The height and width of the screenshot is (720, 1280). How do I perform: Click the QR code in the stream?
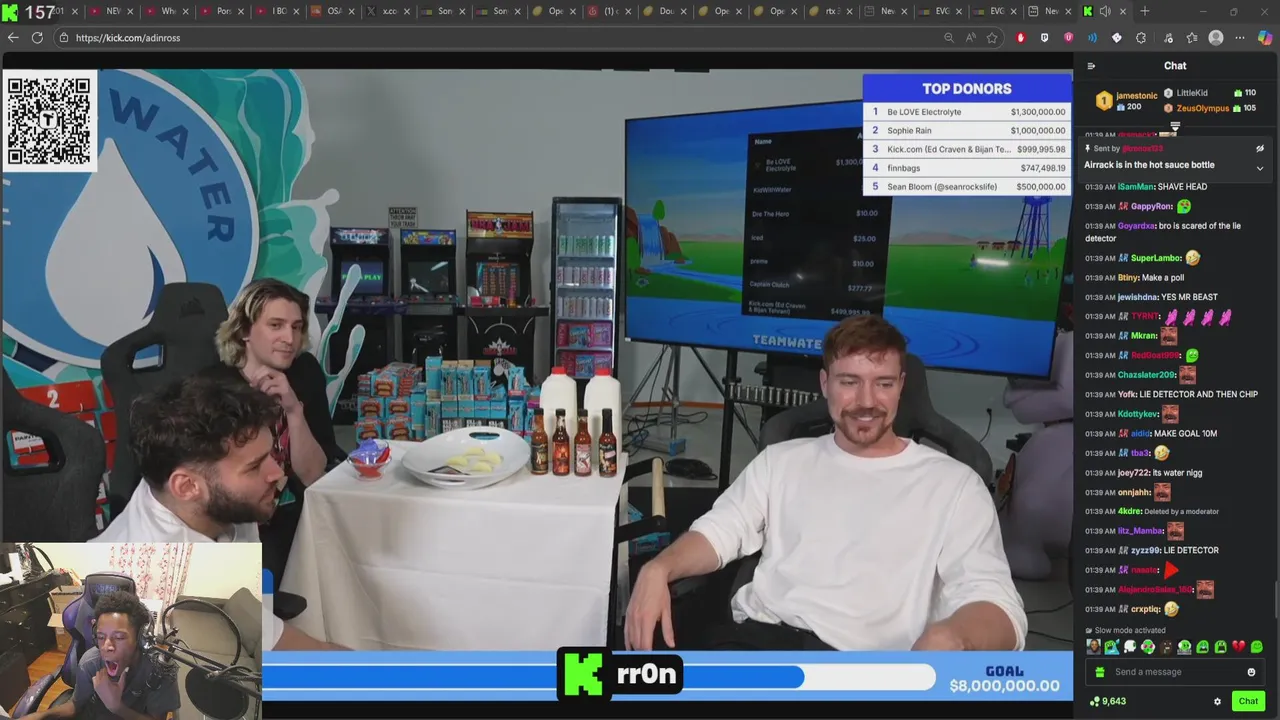click(49, 121)
